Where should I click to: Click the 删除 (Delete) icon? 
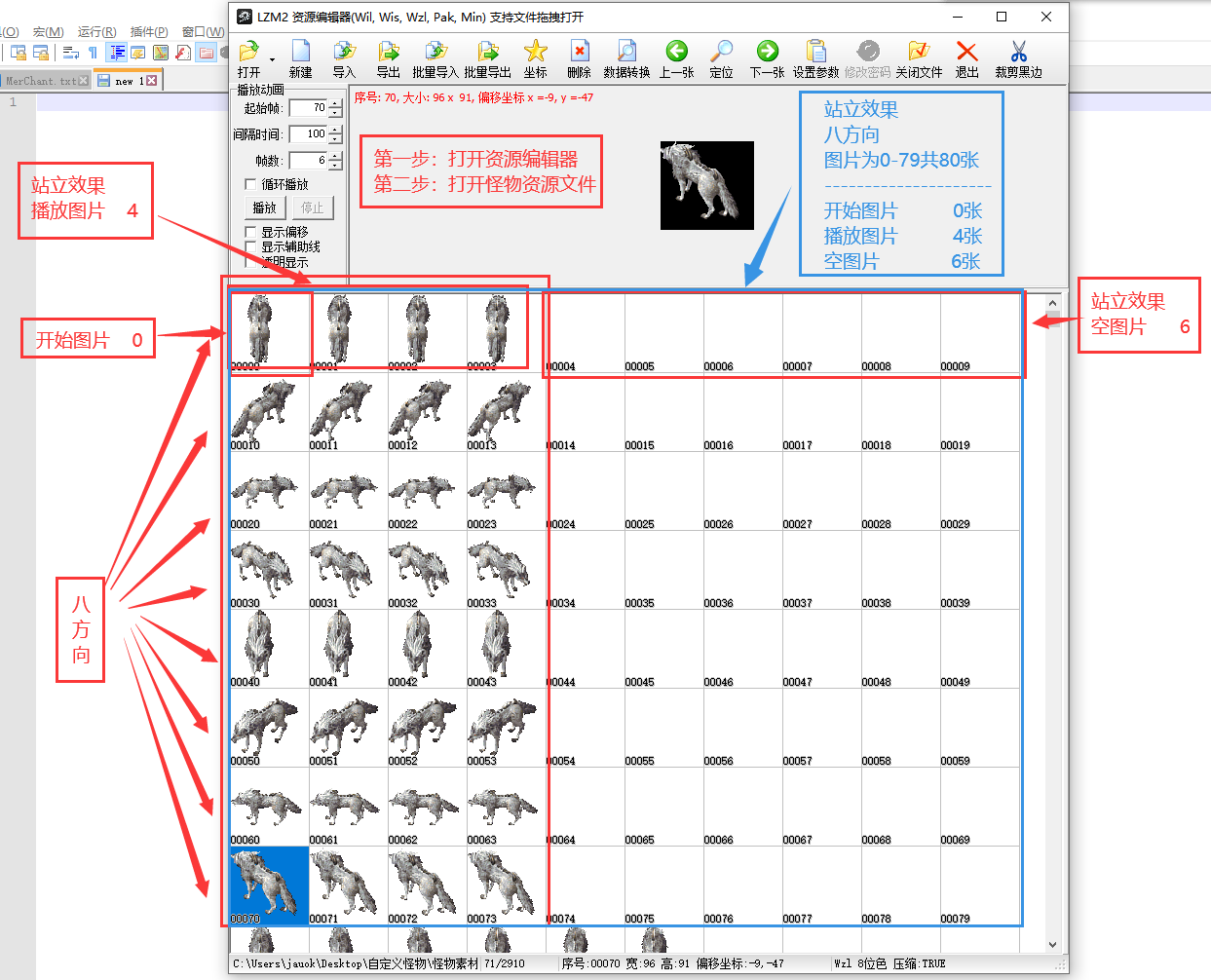coord(579,52)
